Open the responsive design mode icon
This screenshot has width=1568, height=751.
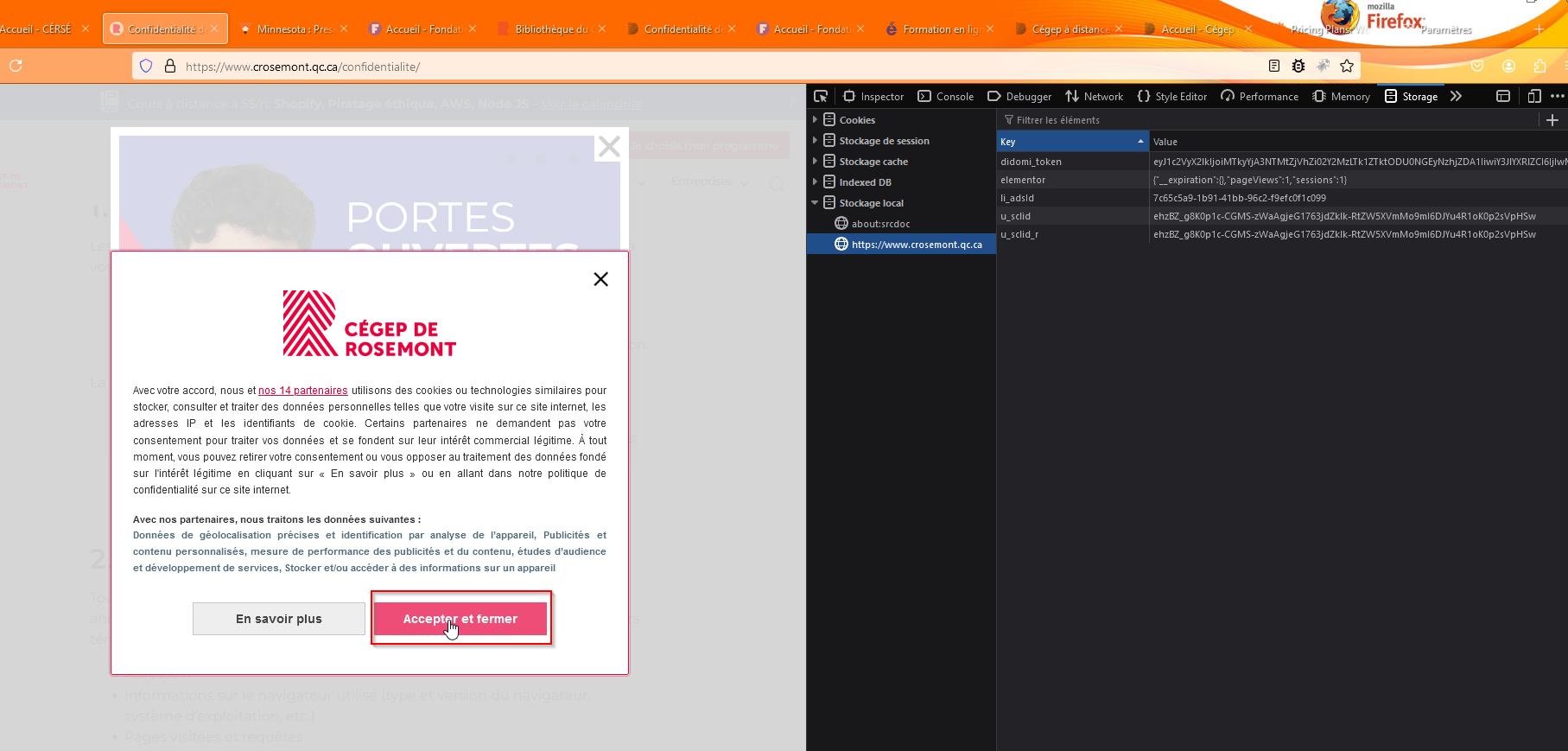1533,96
